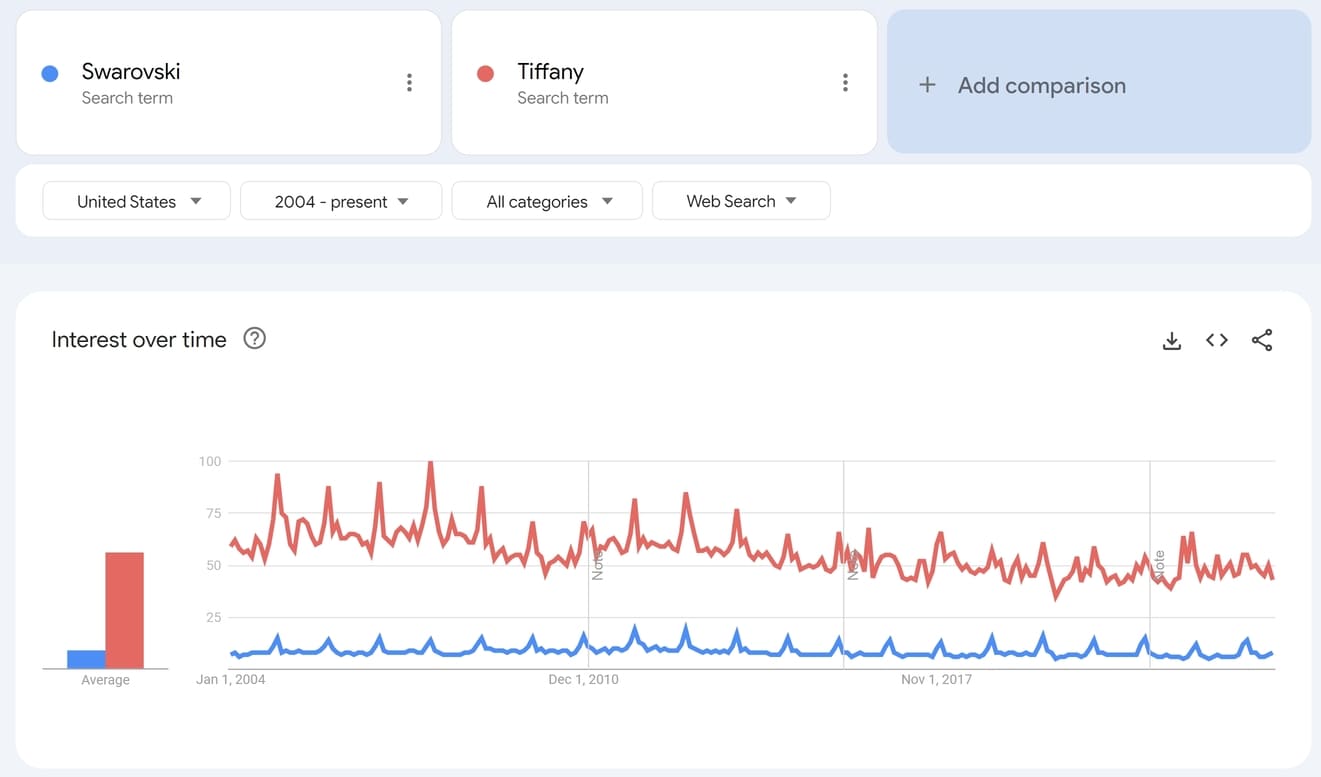Open the All categories dropdown
Viewport: 1321px width, 777px height.
(546, 200)
